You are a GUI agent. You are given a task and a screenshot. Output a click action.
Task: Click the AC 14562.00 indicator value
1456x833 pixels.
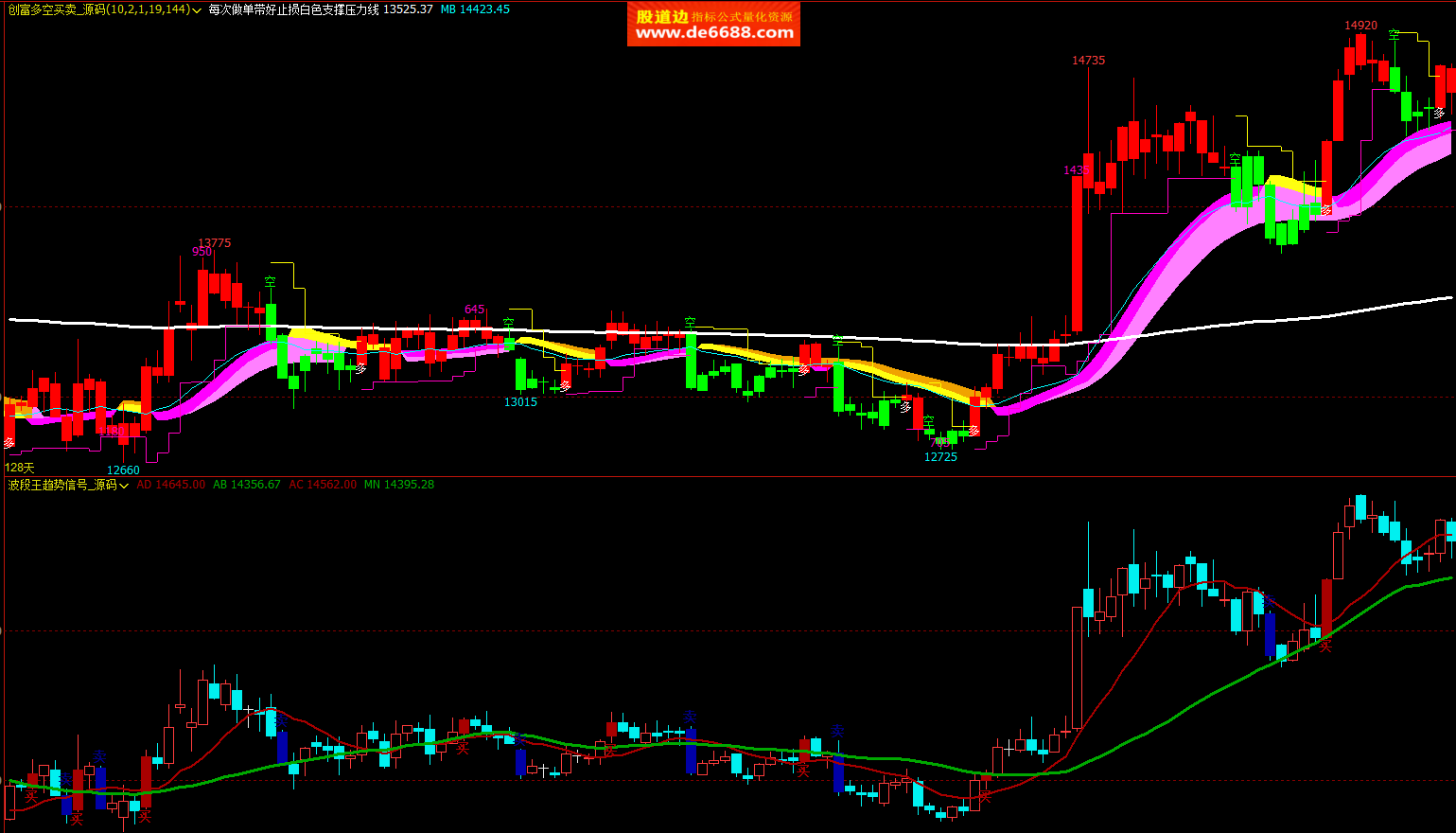323,485
